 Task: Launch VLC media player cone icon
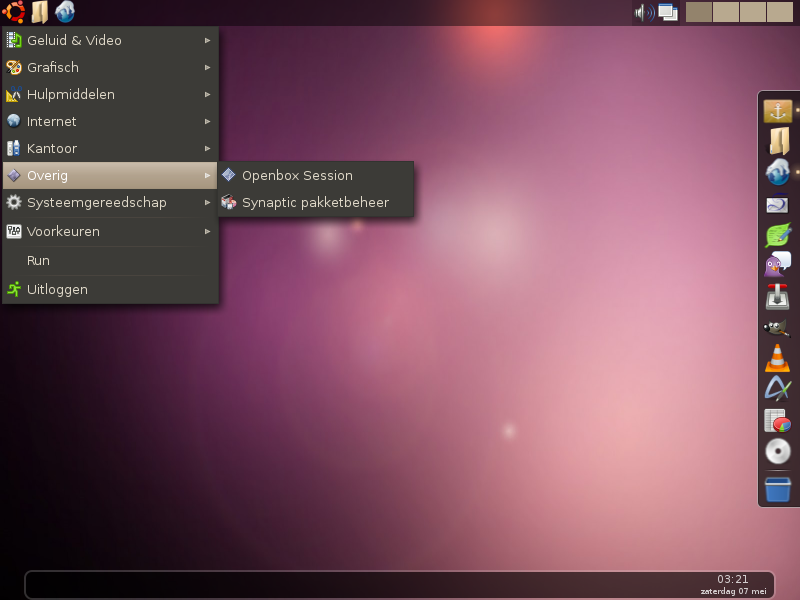coord(778,358)
